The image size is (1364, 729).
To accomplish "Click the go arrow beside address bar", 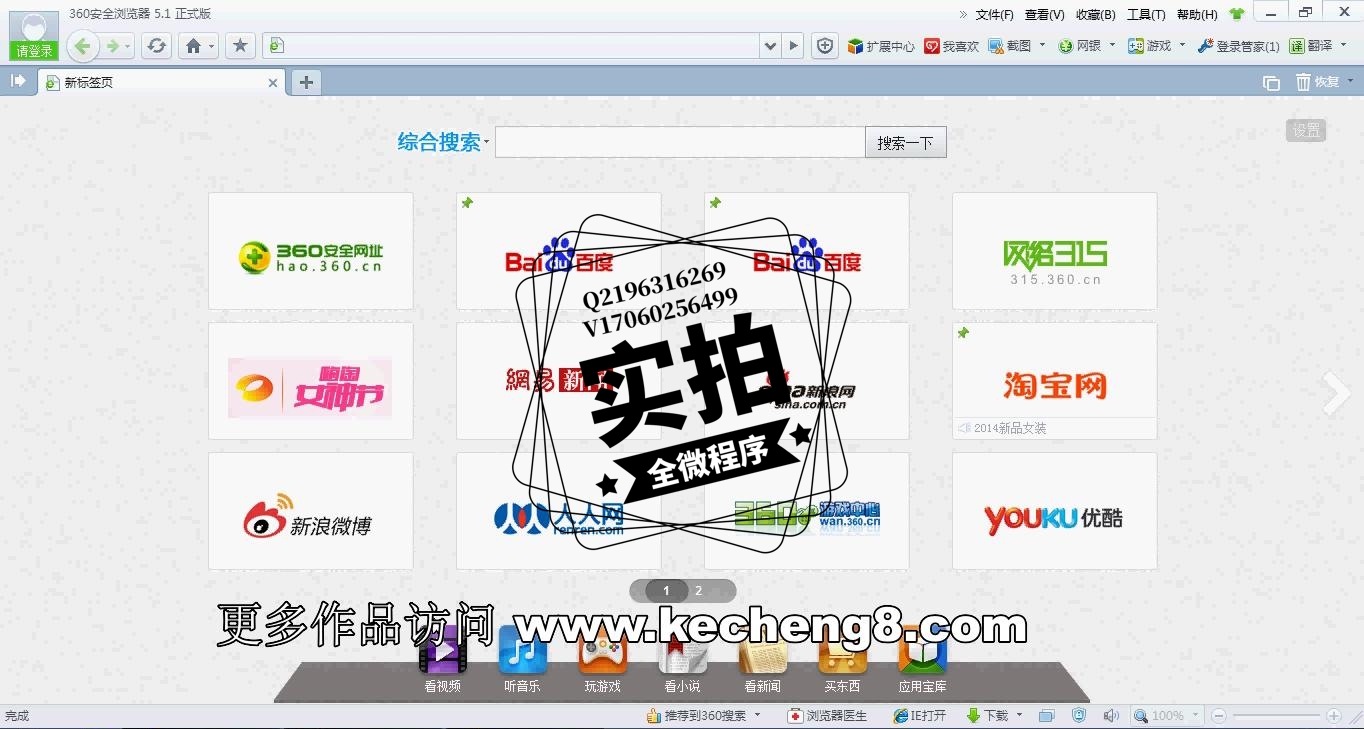I will 794,46.
